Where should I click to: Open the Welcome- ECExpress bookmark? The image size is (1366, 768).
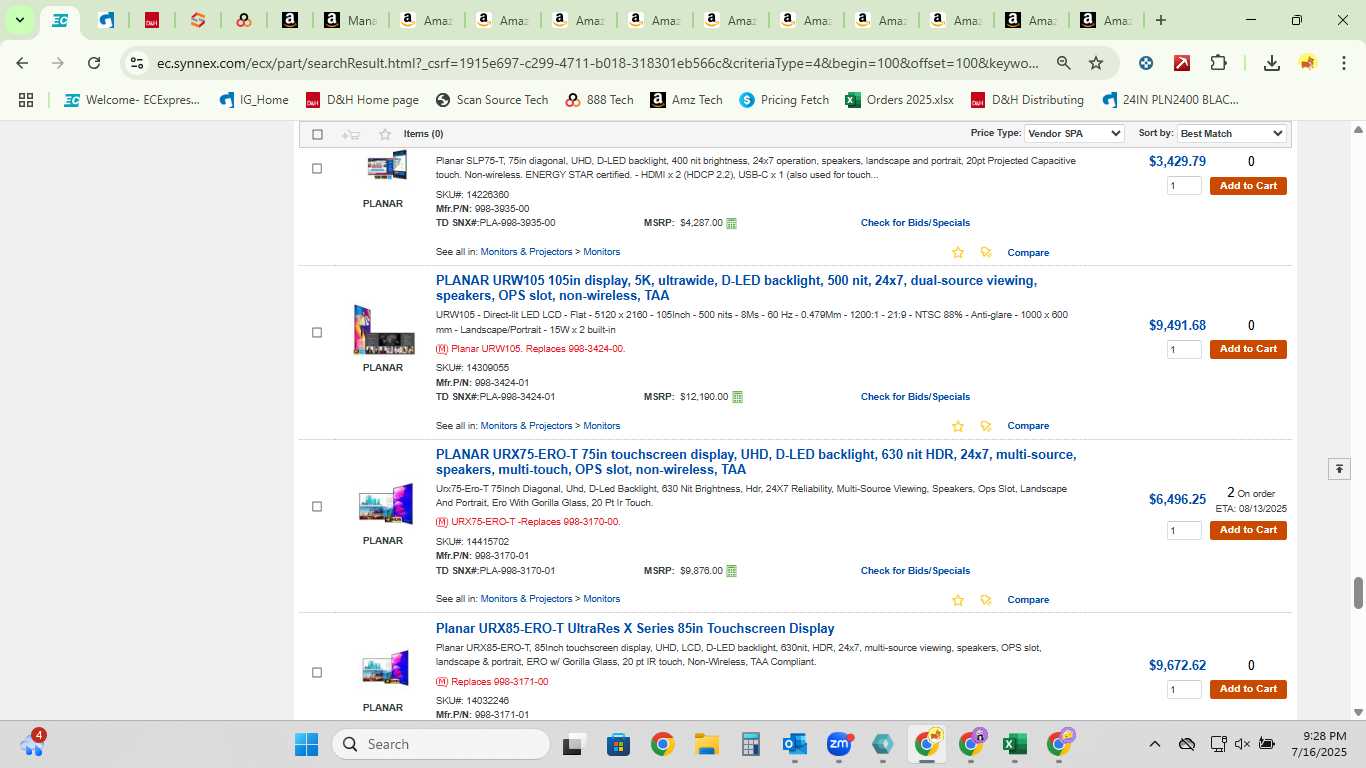click(132, 100)
